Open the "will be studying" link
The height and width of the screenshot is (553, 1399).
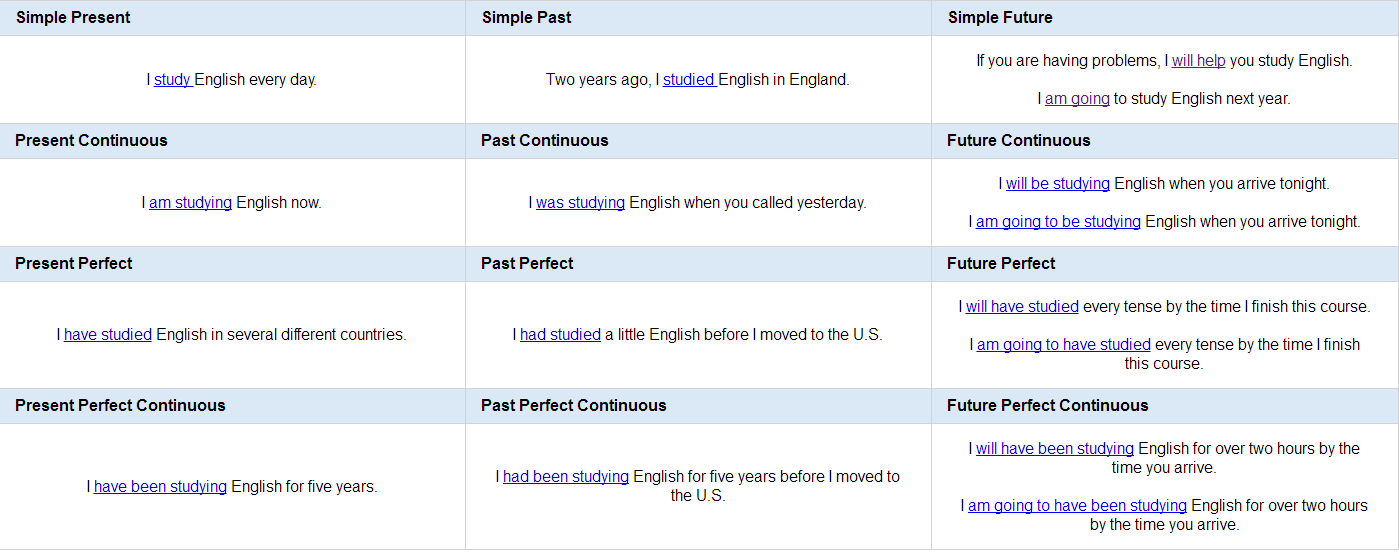[1058, 184]
